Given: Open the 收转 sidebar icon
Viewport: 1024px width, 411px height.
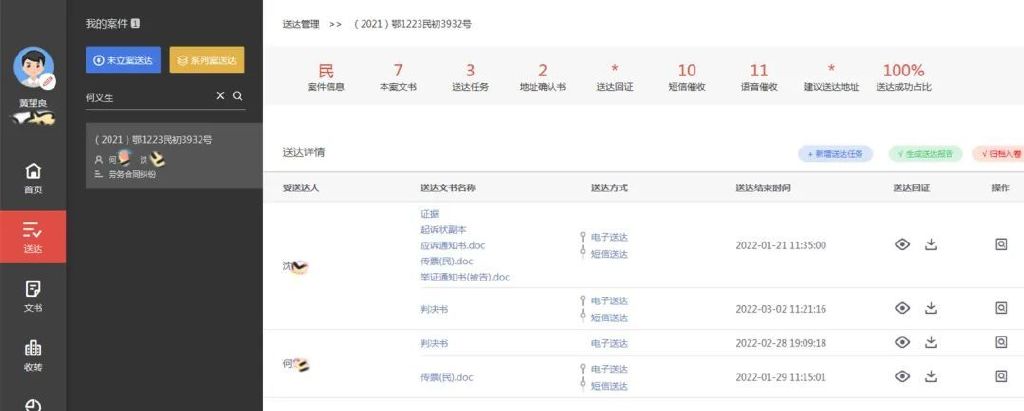Looking at the screenshot, I should [33, 355].
